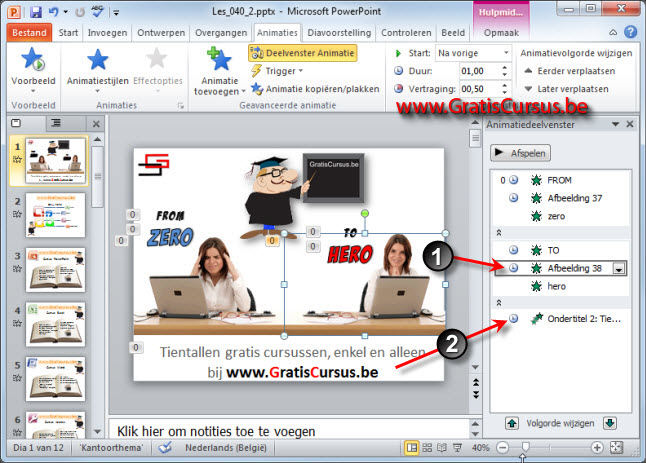646x463 pixels.
Task: Collapse the ribbon with the caret icon
Action: [x=613, y=33]
